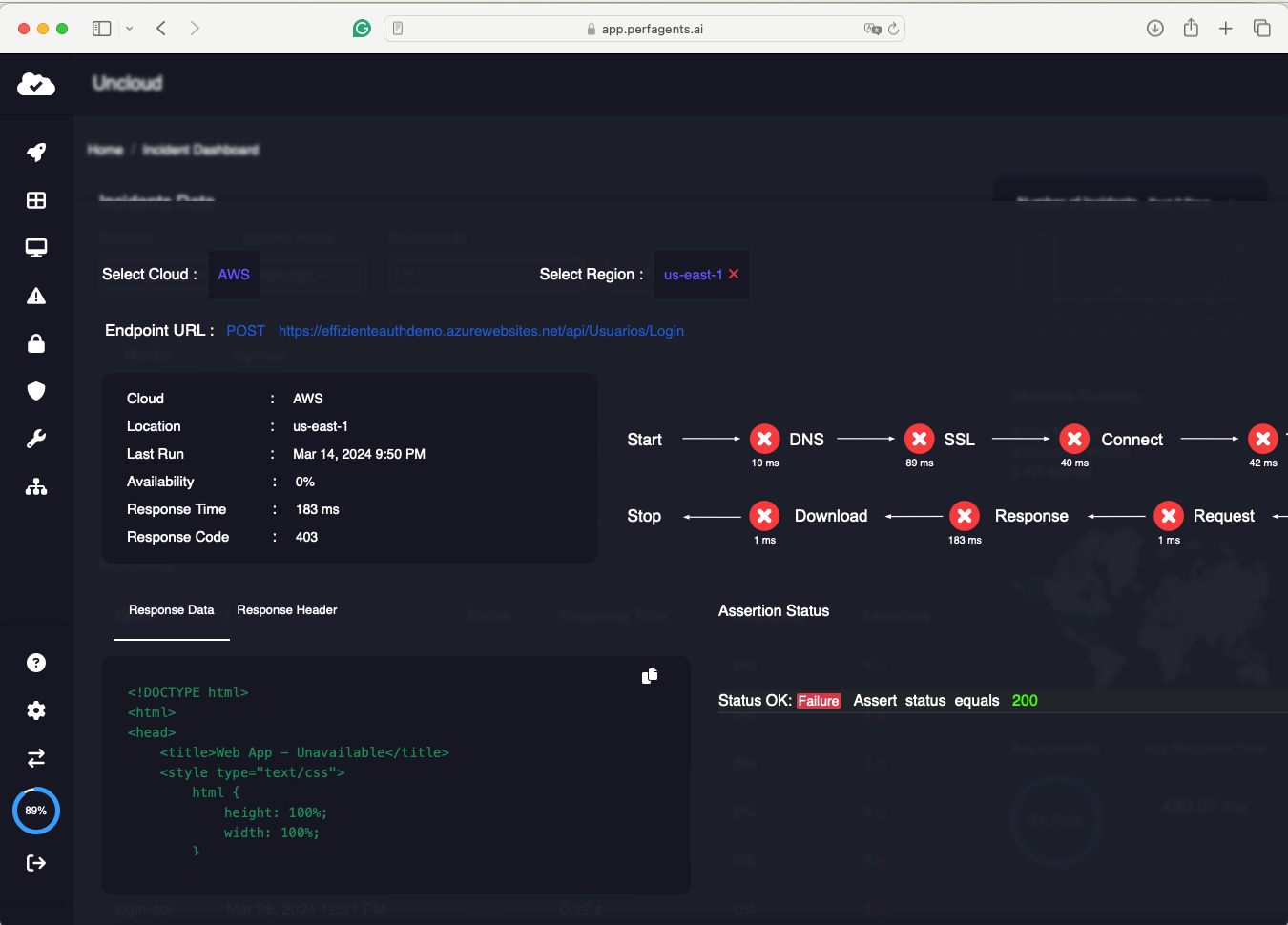The image size is (1288, 925).
Task: Open the sidebar dropdown chevron in Safari
Action: [130, 29]
